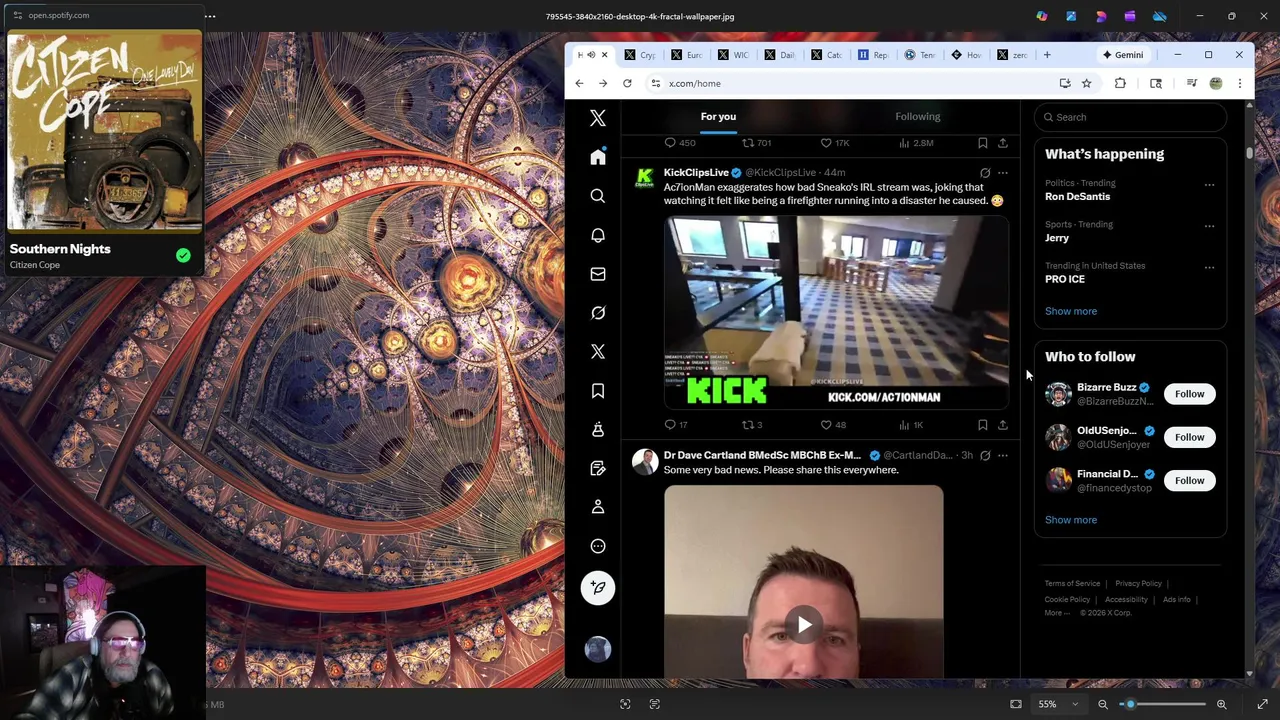
Task: Reload the x.com page
Action: coord(627,83)
